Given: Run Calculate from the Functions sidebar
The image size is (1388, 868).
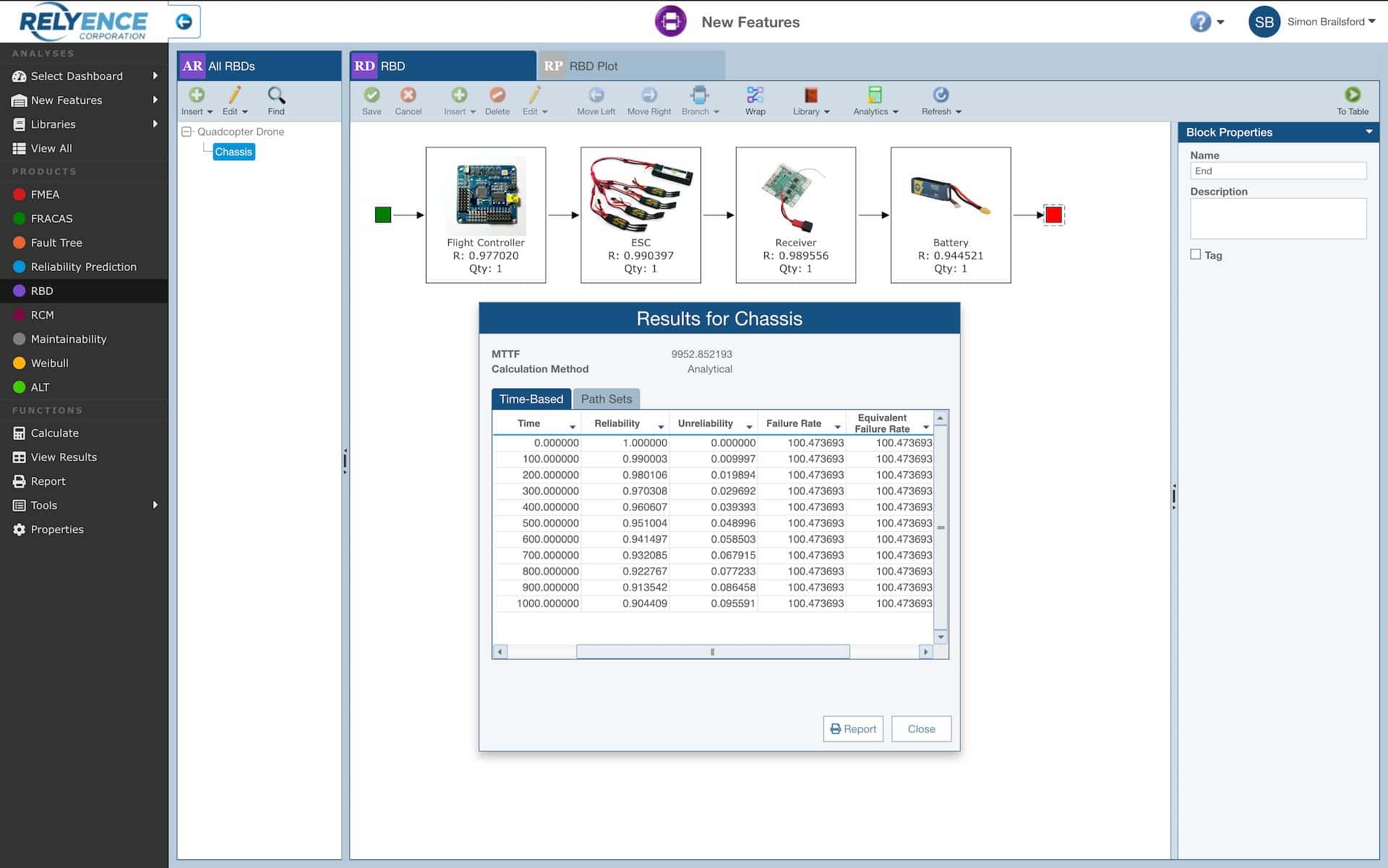Looking at the screenshot, I should coord(55,432).
